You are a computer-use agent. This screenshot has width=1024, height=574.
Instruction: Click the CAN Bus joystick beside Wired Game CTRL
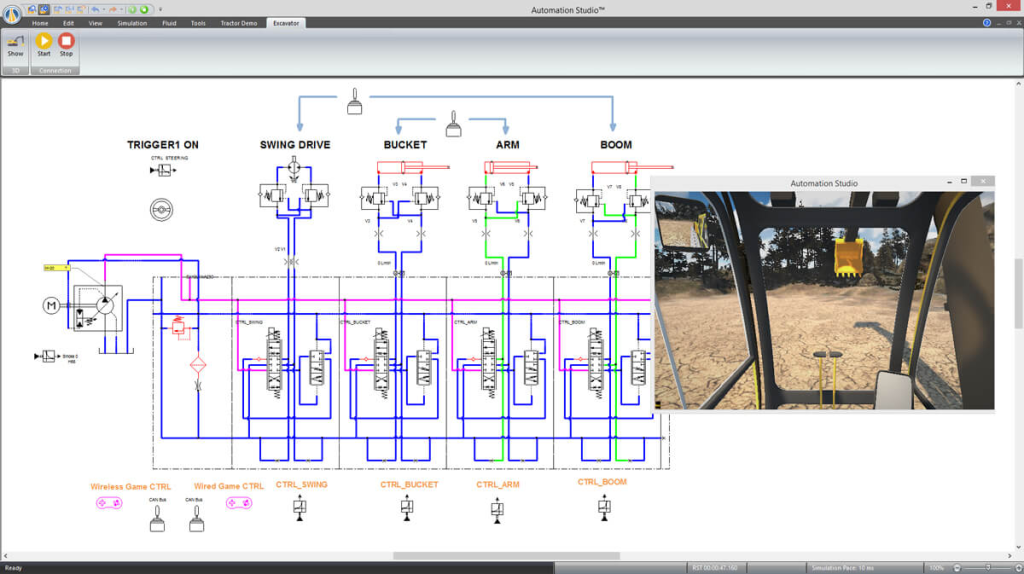(x=196, y=518)
